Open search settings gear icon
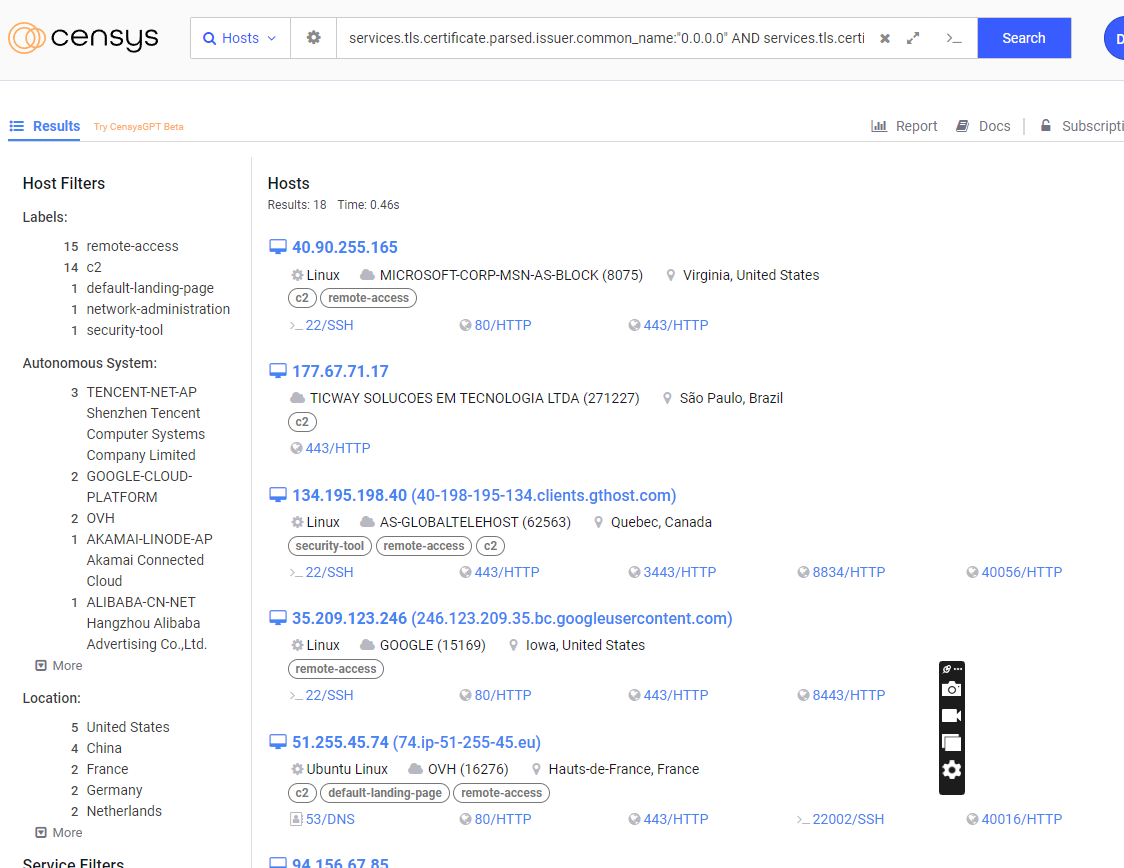This screenshot has width=1124, height=868. pyautogui.click(x=313, y=38)
